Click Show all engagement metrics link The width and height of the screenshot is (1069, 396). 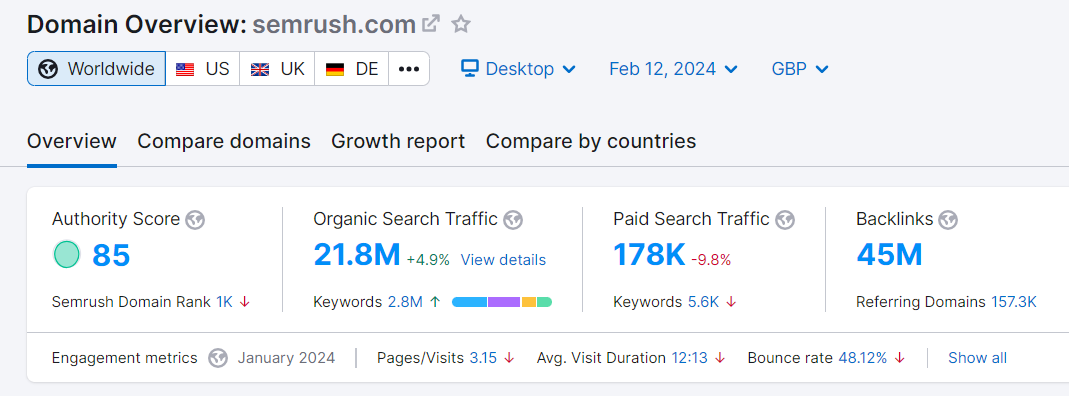977,358
